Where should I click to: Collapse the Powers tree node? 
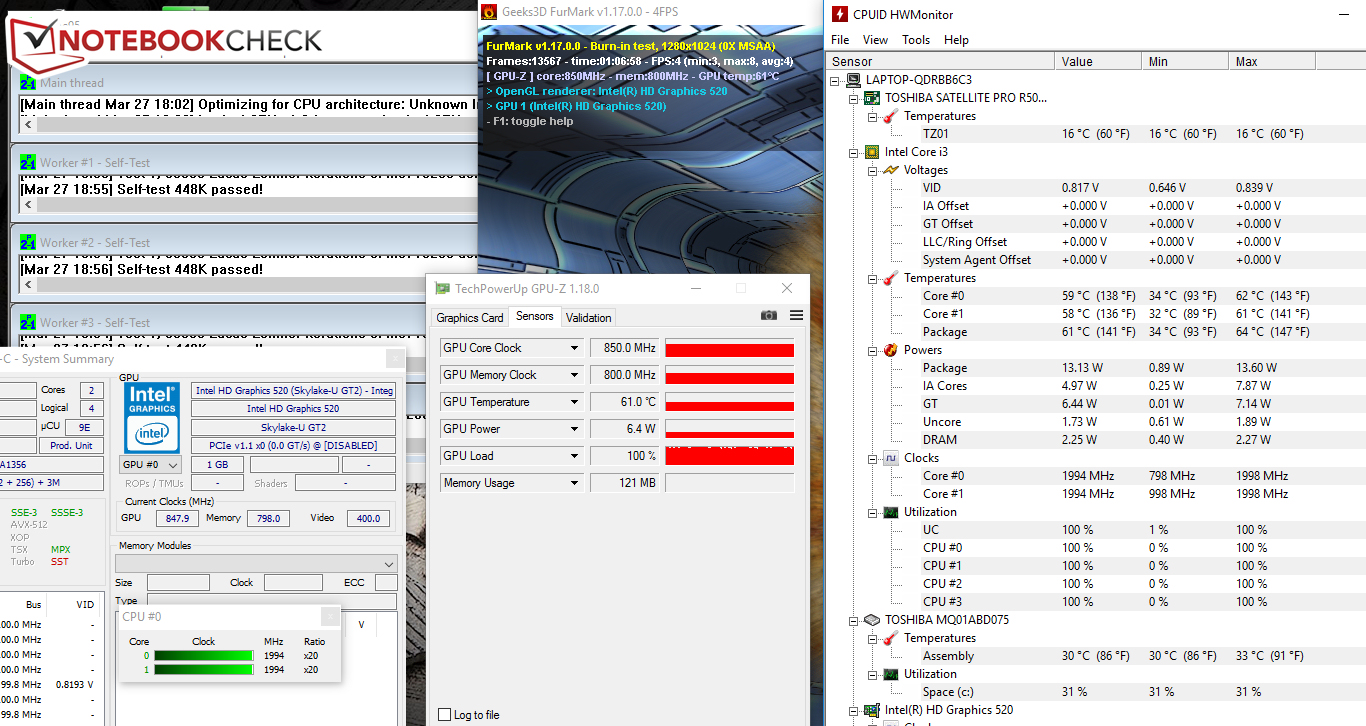click(872, 350)
